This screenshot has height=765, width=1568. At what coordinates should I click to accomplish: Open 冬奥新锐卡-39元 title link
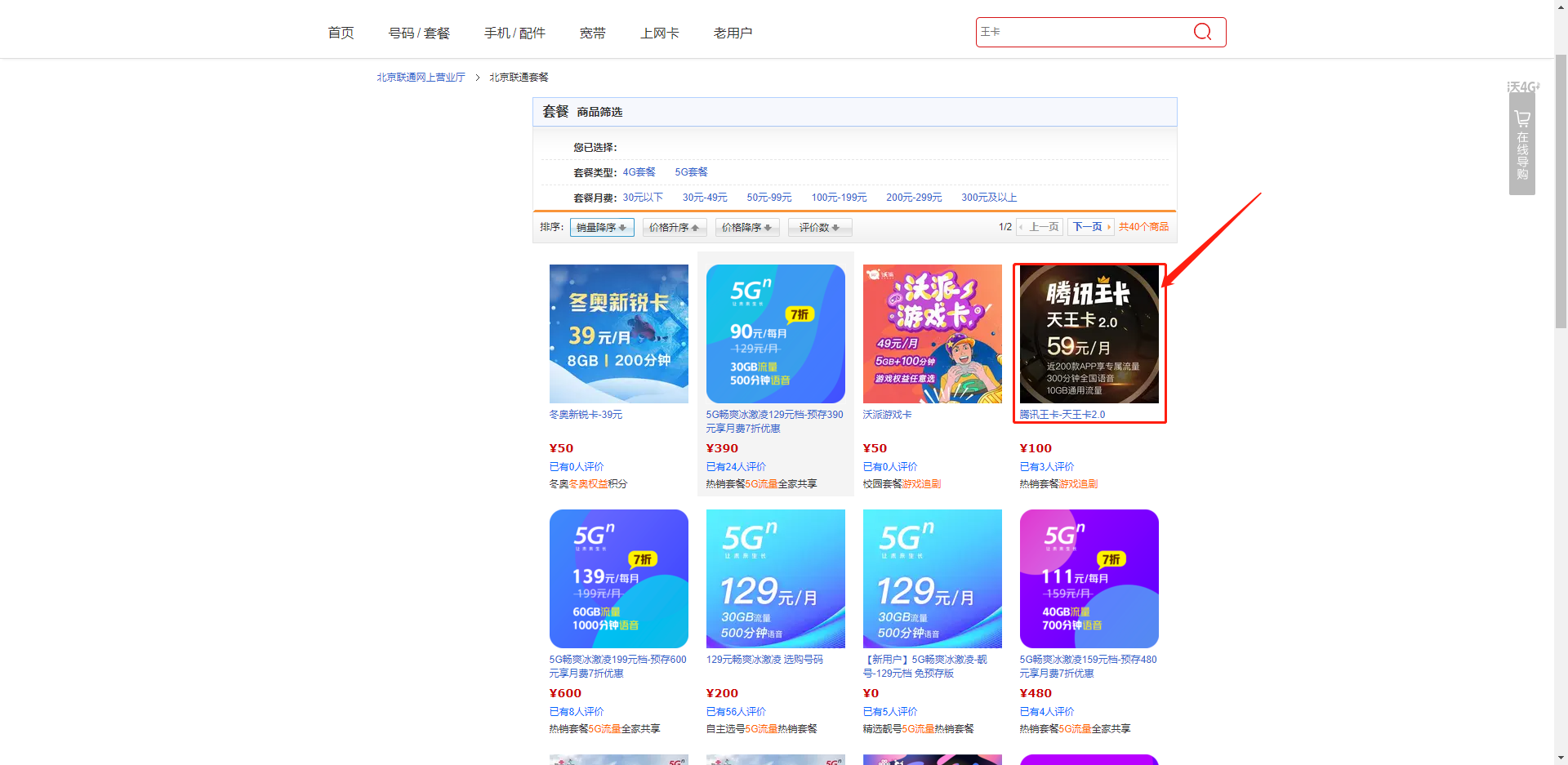point(586,415)
